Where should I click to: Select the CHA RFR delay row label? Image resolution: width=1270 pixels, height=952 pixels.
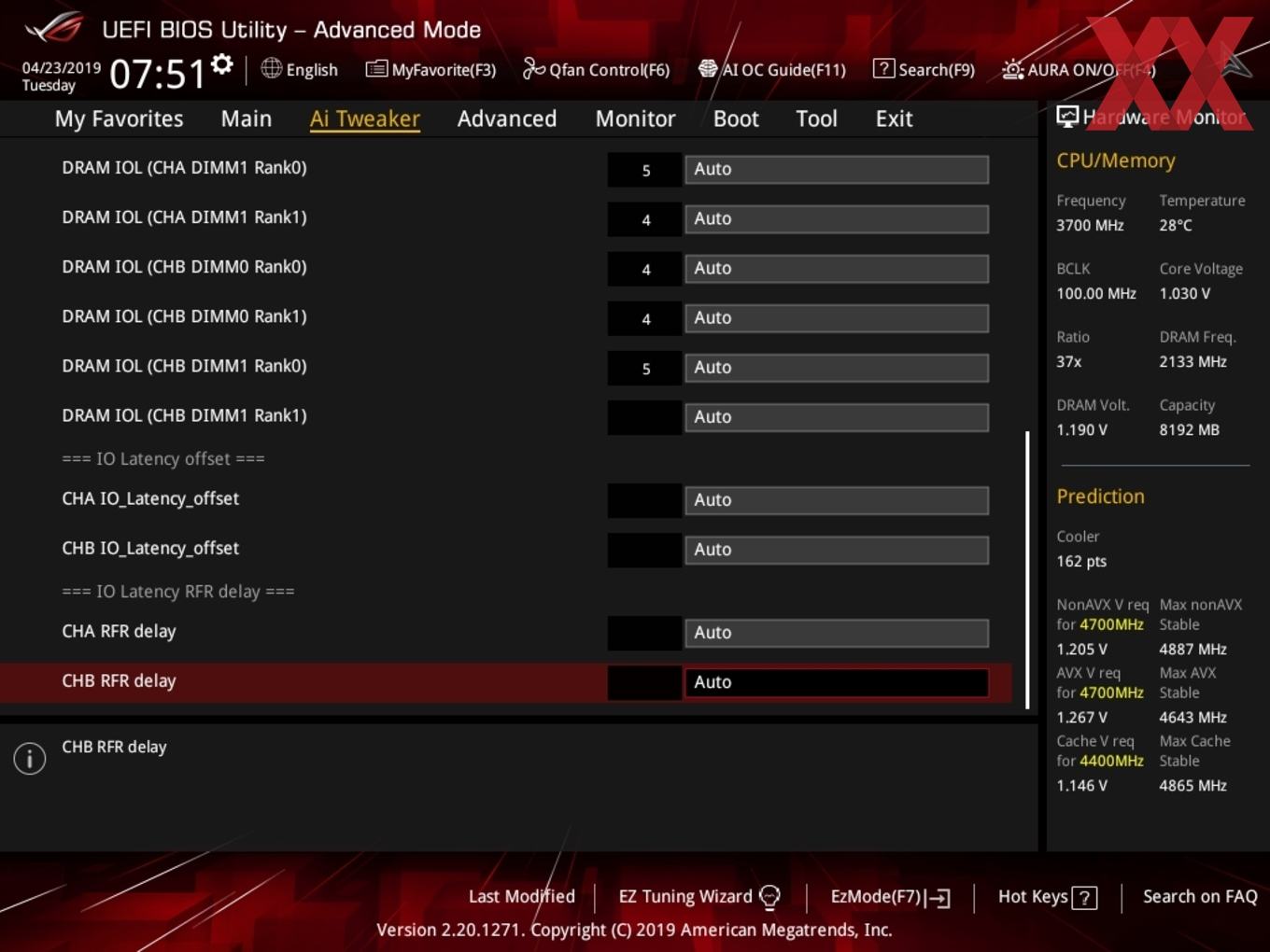[119, 631]
